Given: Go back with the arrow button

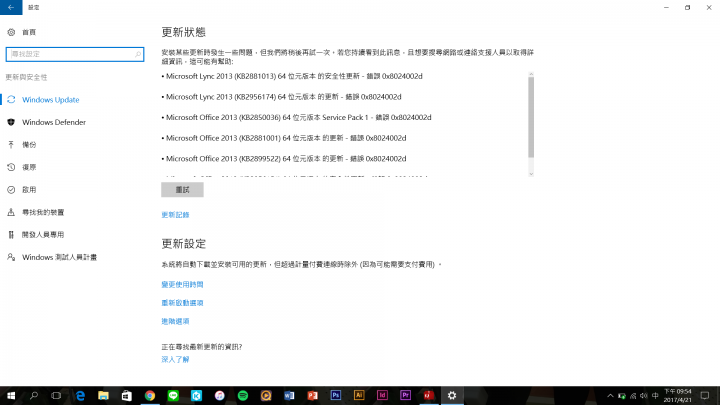Looking at the screenshot, I should [x=11, y=7].
